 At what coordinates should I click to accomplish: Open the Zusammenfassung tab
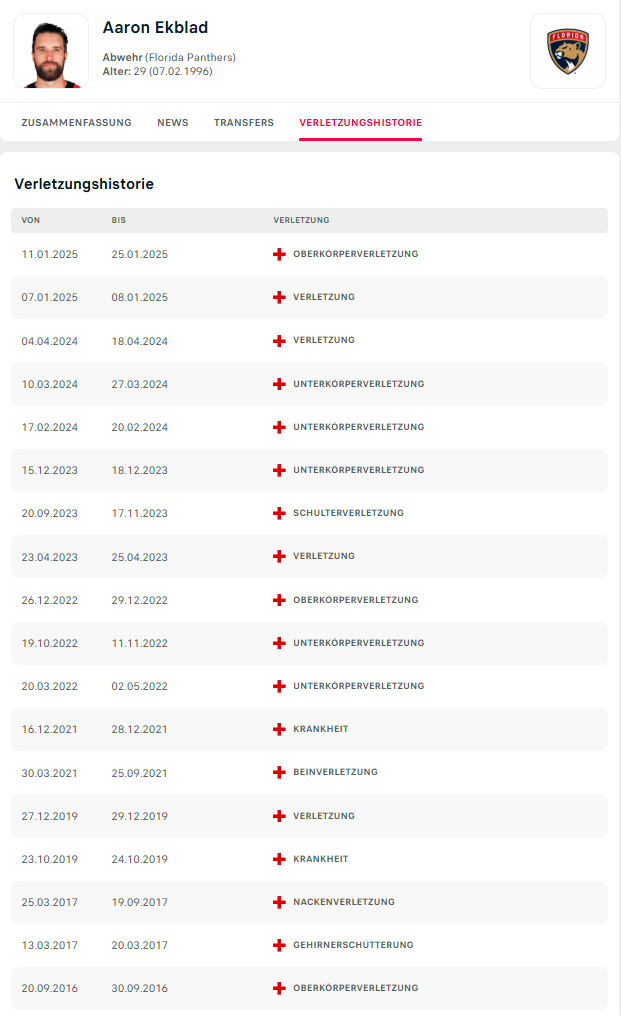tap(76, 123)
